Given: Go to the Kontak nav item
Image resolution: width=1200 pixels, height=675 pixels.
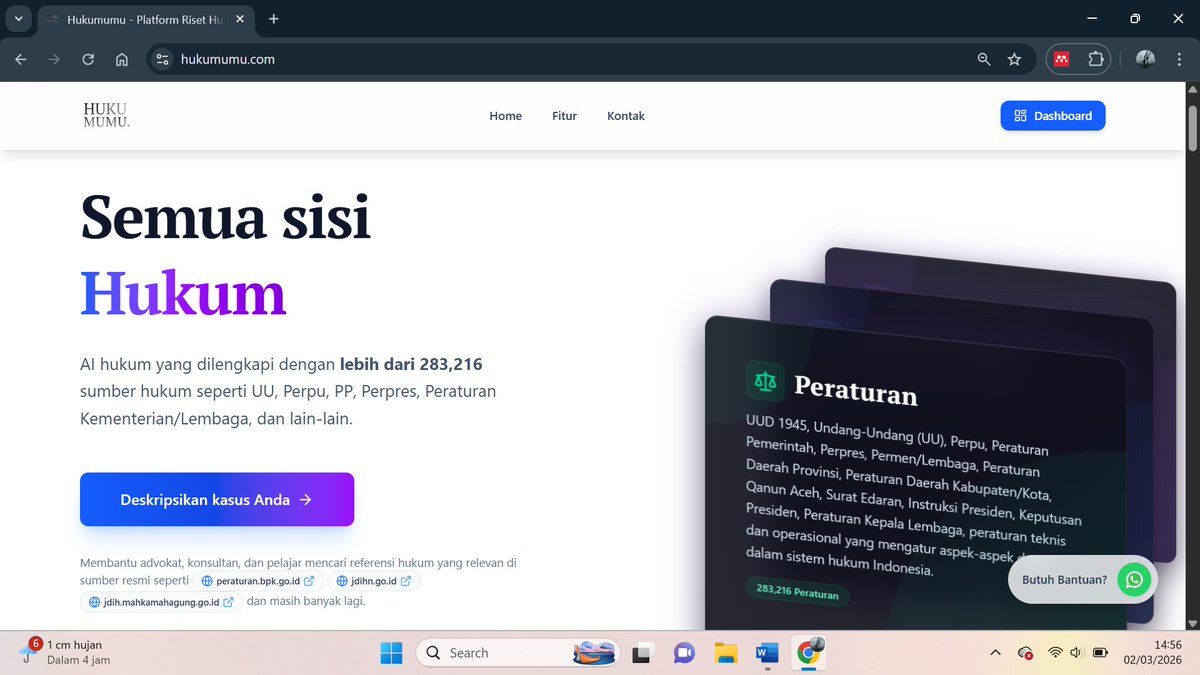Looking at the screenshot, I should (x=626, y=116).
